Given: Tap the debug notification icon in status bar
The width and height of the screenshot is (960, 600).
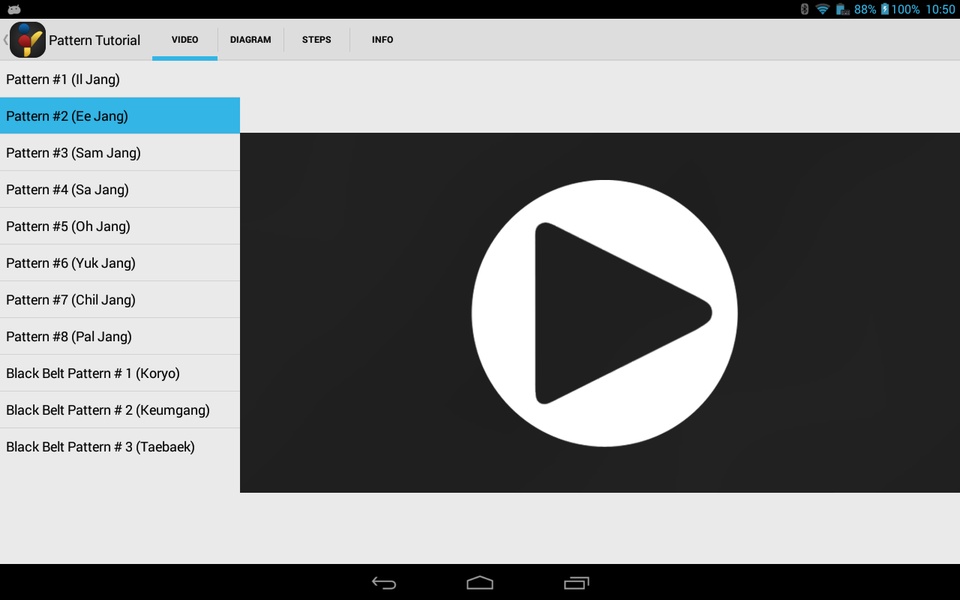Looking at the screenshot, I should 14,9.
